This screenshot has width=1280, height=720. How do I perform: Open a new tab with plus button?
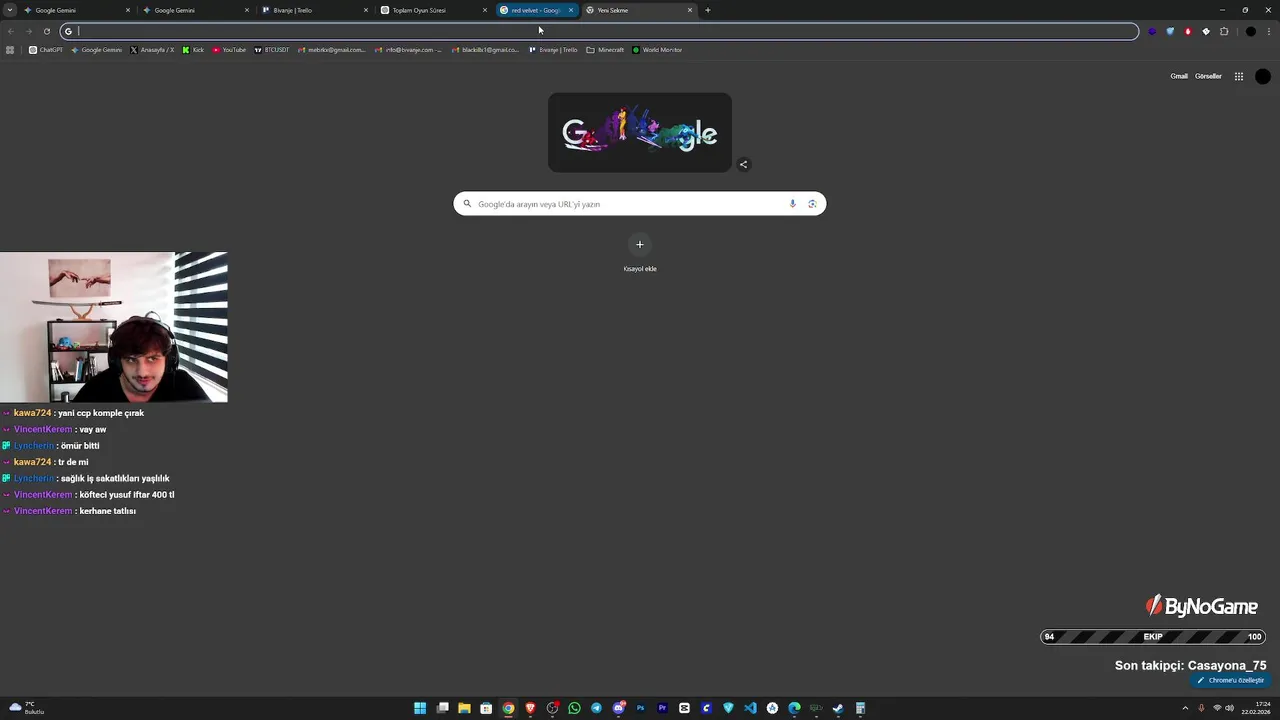point(707,10)
